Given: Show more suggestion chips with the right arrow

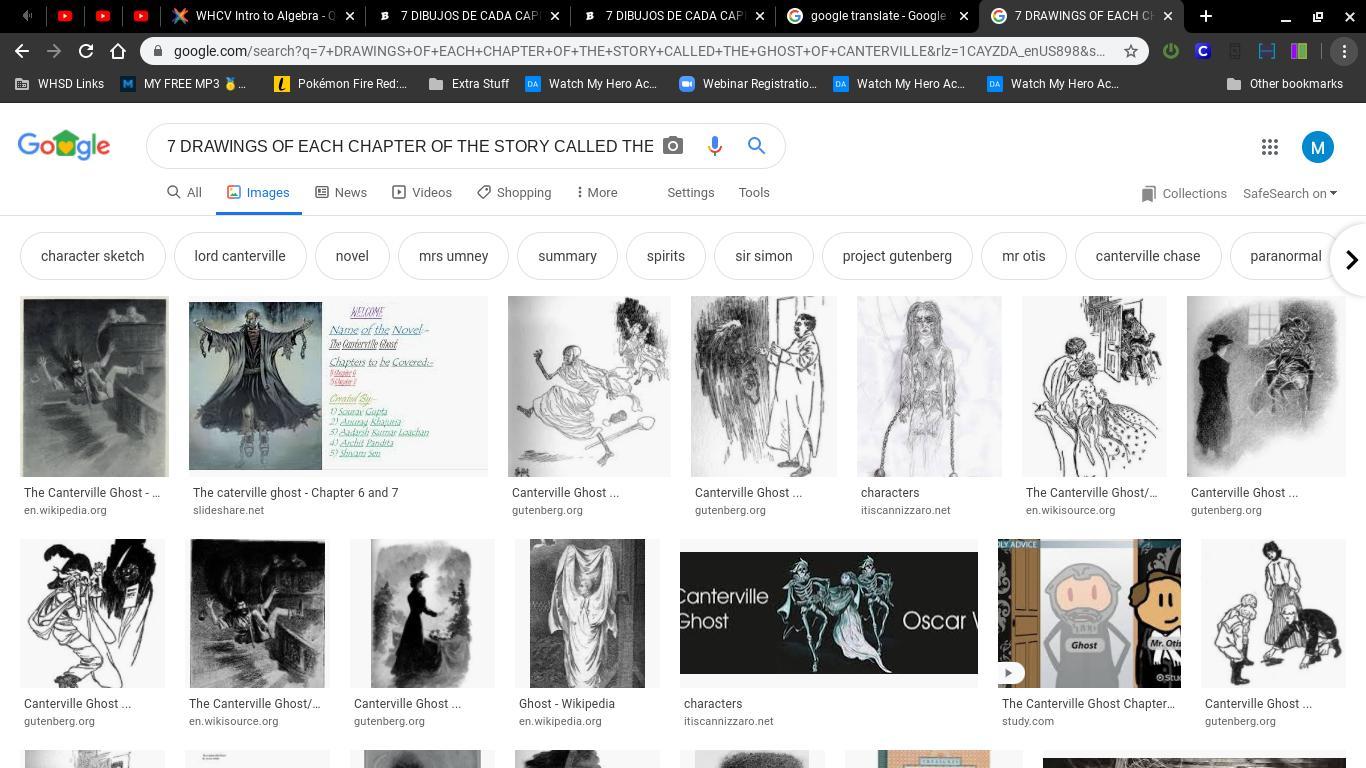Looking at the screenshot, I should [x=1351, y=260].
